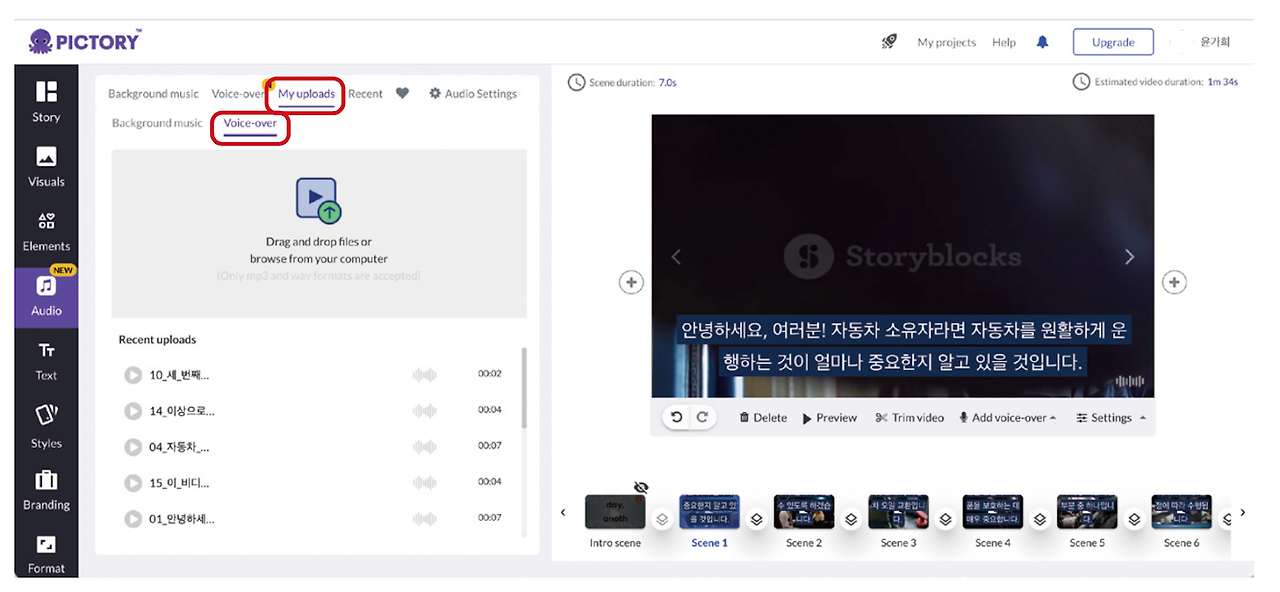Screen dimensions: 1280x592
Task: Play the 14_이상으로 audio upload
Action: (x=133, y=410)
